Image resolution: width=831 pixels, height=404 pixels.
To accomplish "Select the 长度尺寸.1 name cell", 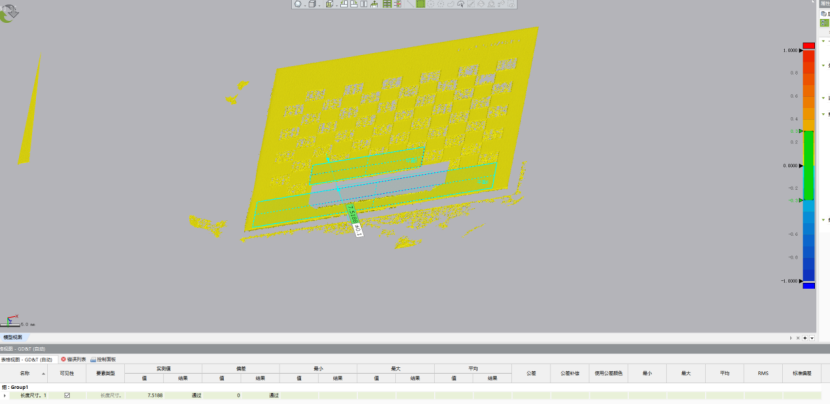I will point(28,396).
